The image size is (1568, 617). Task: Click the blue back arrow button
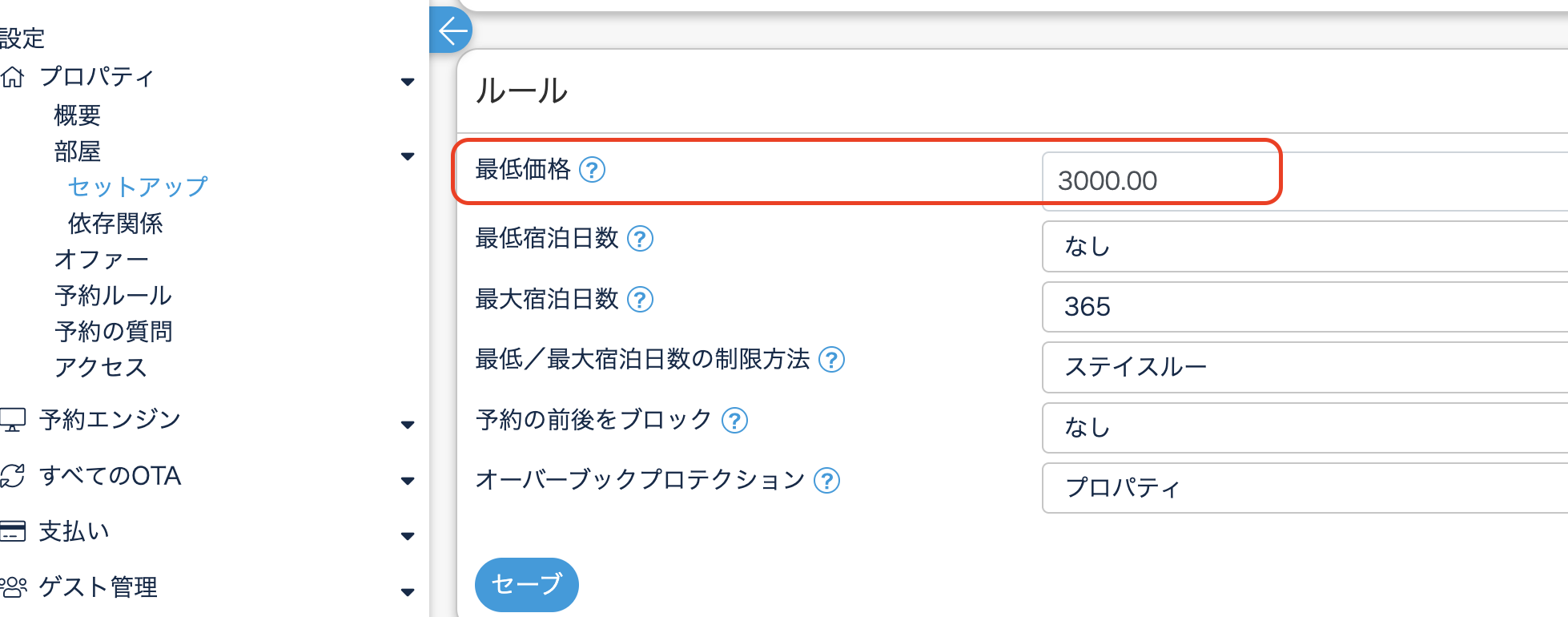click(x=452, y=31)
